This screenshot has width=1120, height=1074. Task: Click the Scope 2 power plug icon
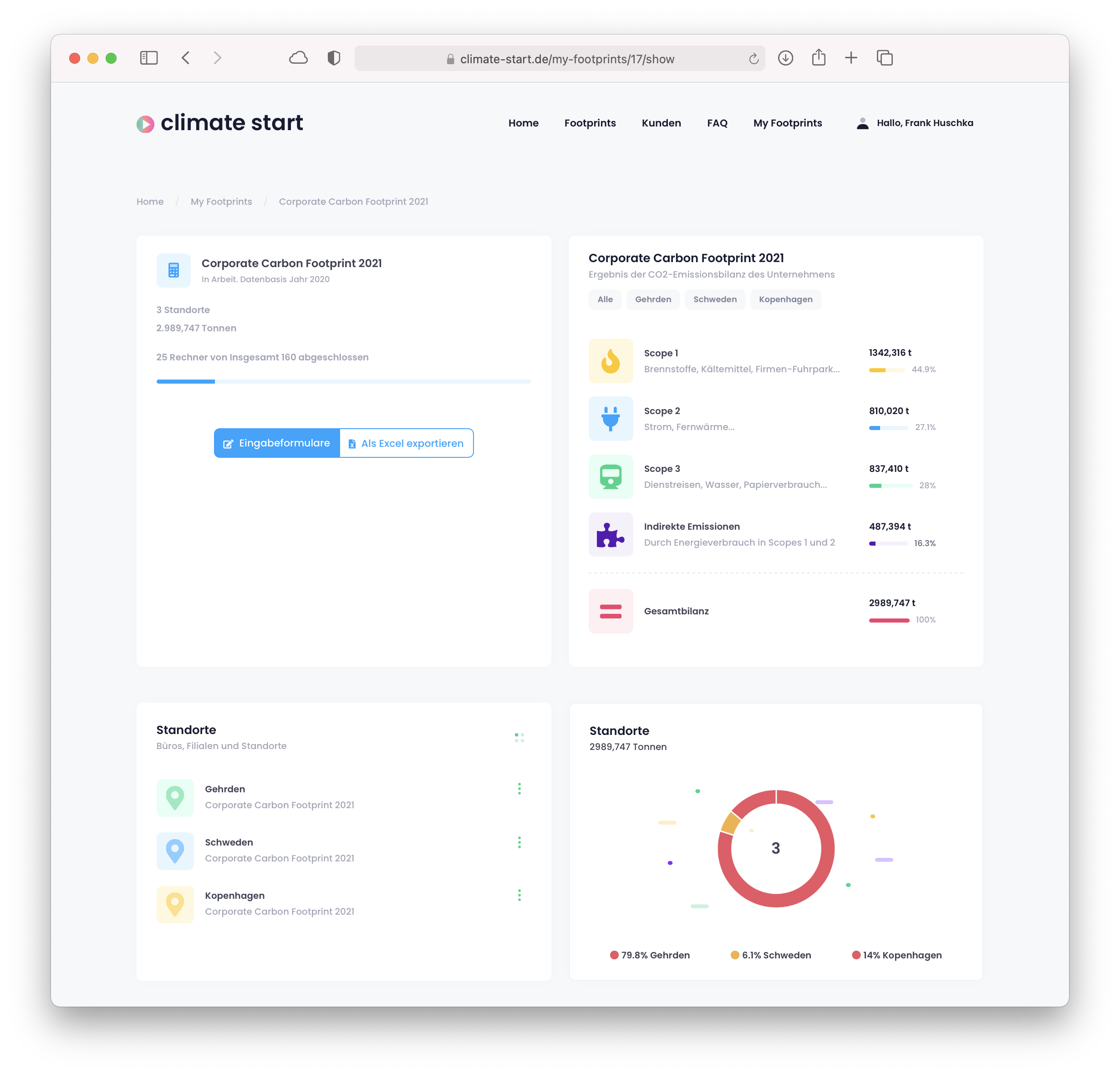(x=610, y=418)
